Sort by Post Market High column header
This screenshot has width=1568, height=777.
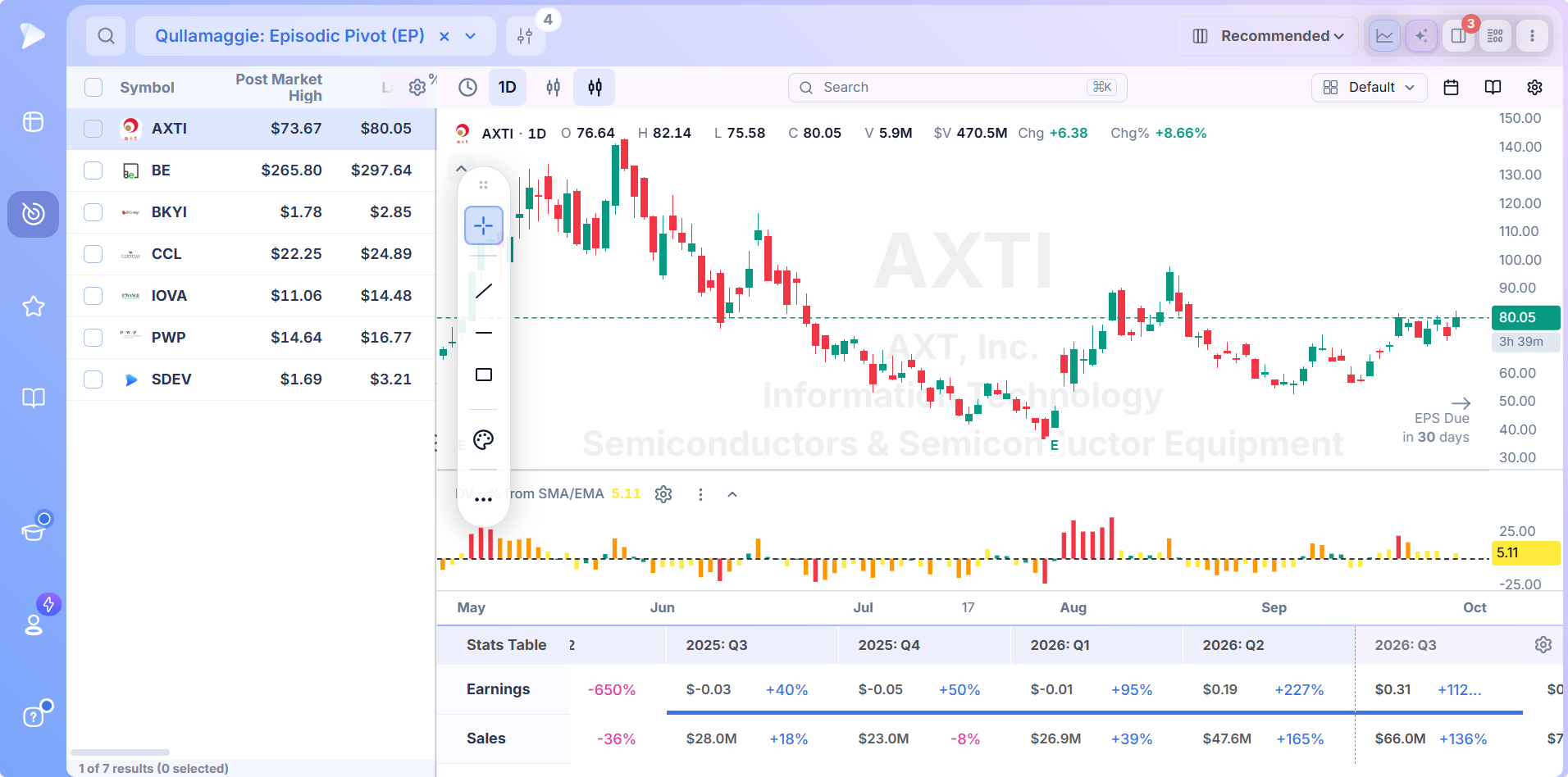pyautogui.click(x=279, y=87)
